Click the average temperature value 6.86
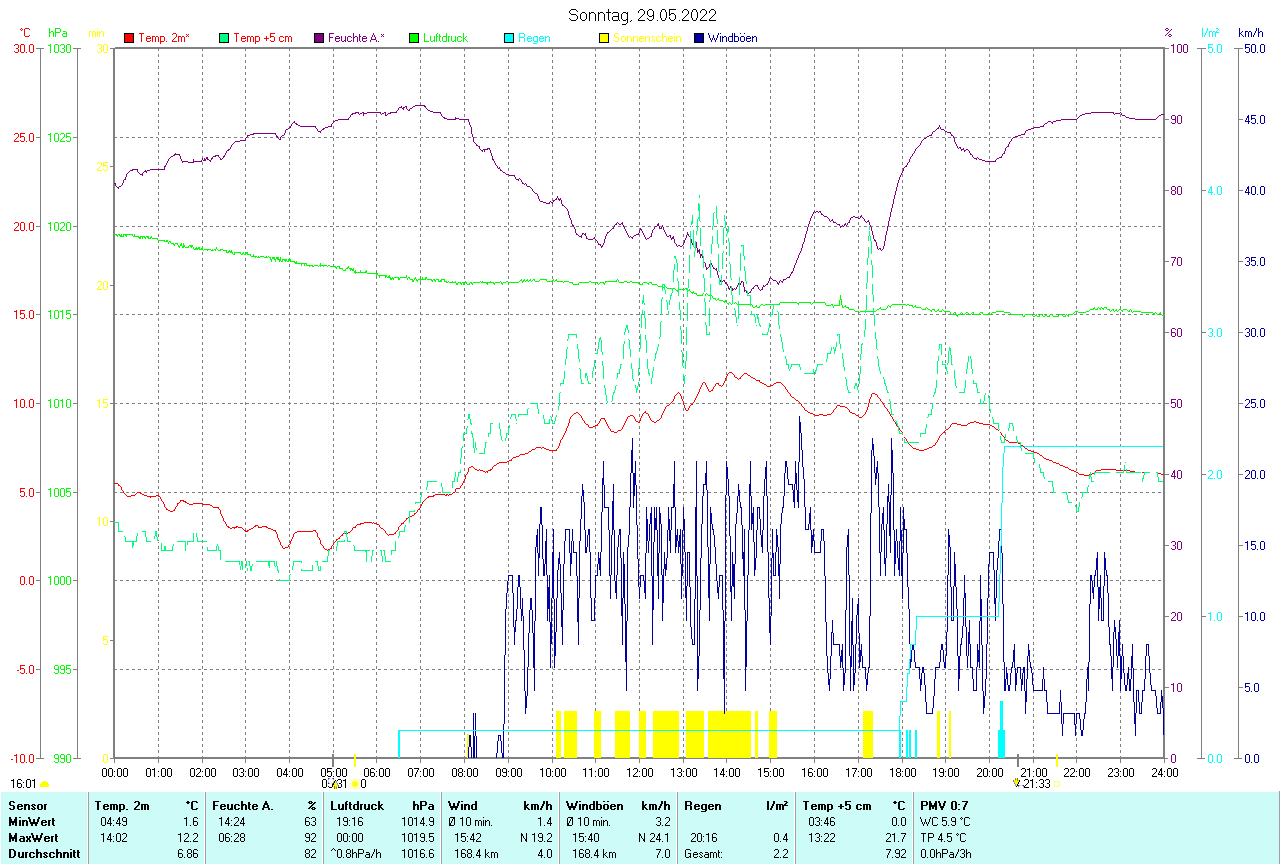This screenshot has height=864, width=1280. coord(188,854)
